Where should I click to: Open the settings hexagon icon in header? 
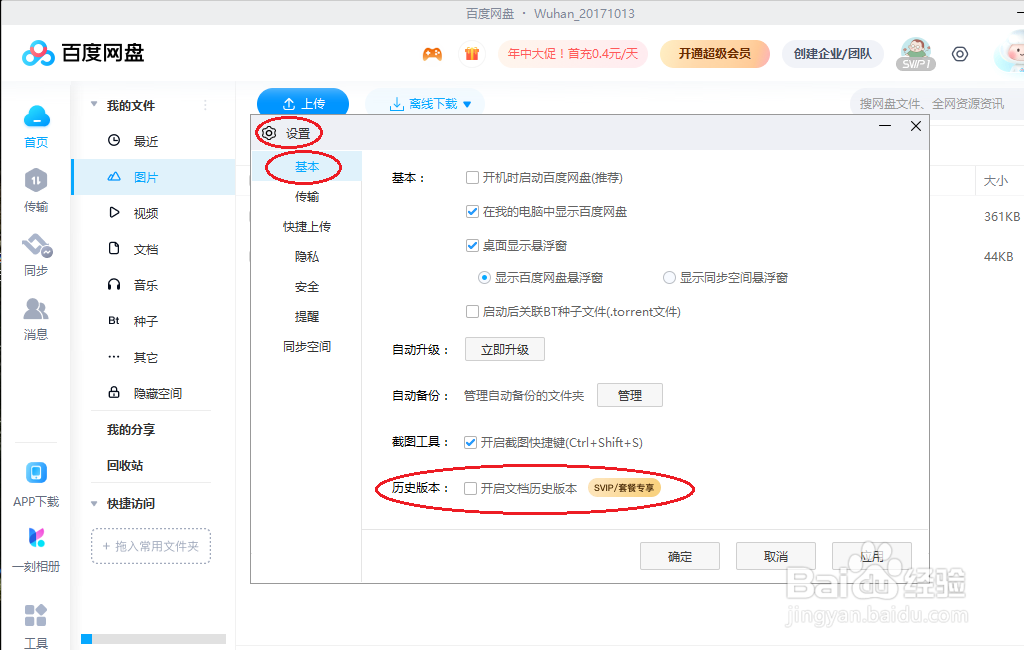959,54
